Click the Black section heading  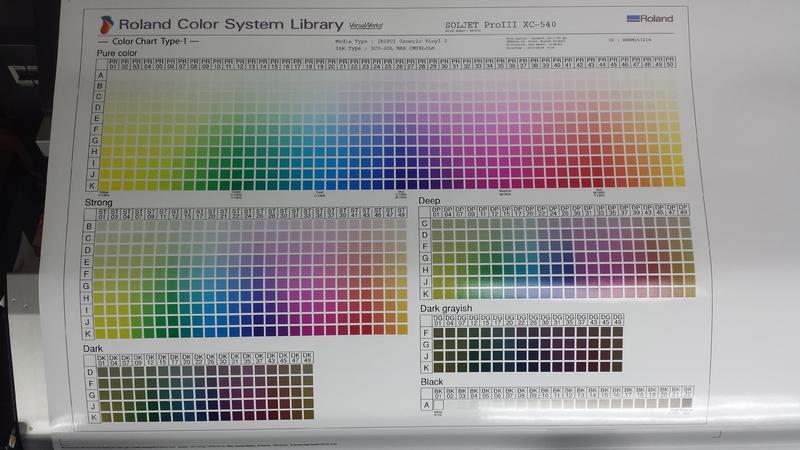[432, 382]
